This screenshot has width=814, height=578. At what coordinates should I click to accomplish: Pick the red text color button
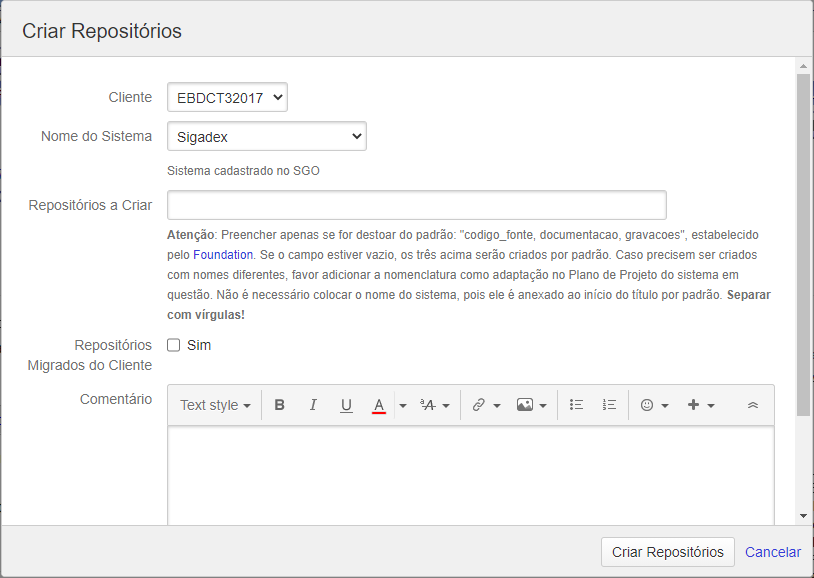(x=379, y=405)
